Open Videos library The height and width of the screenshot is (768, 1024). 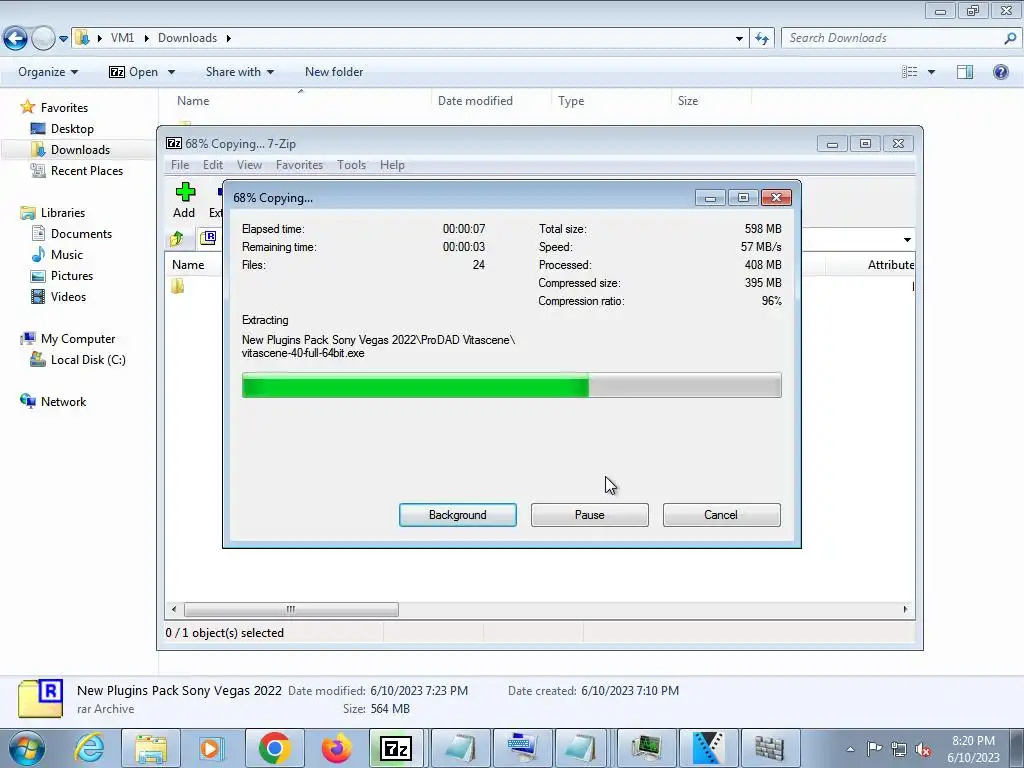click(68, 296)
